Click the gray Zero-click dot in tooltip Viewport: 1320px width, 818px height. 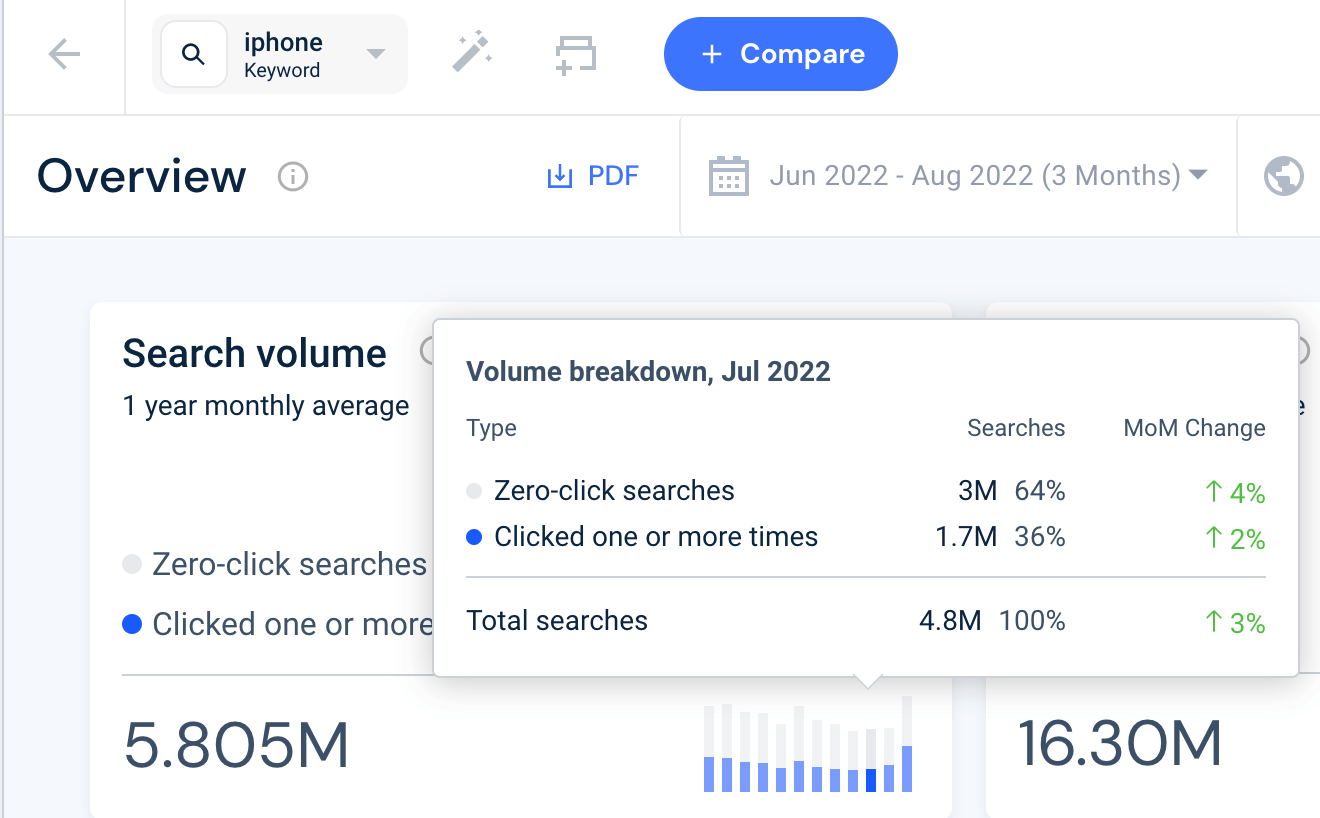475,491
